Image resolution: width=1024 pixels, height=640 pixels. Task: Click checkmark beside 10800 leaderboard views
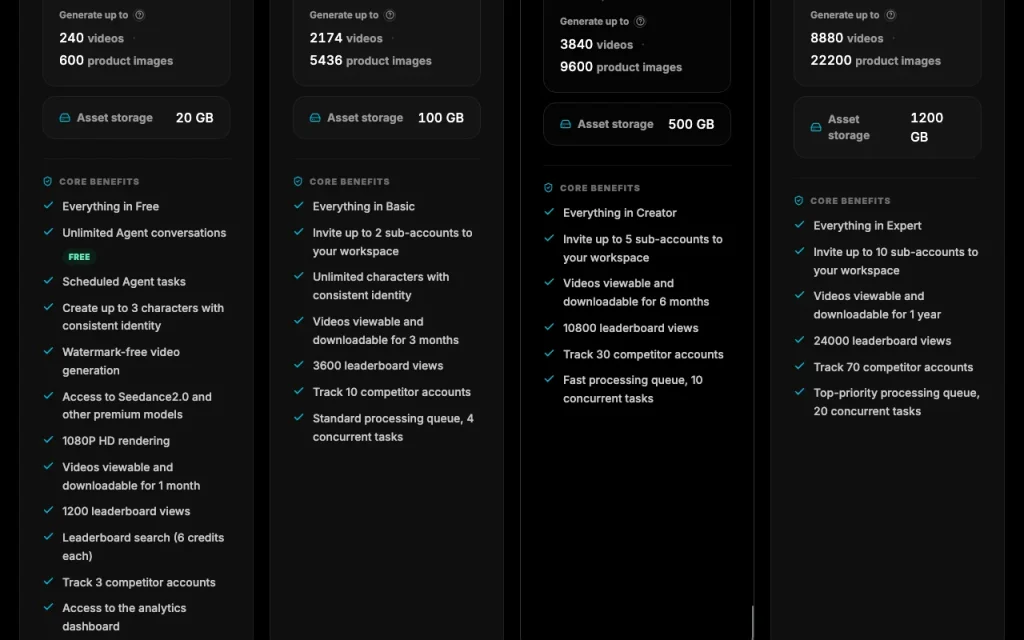549,327
